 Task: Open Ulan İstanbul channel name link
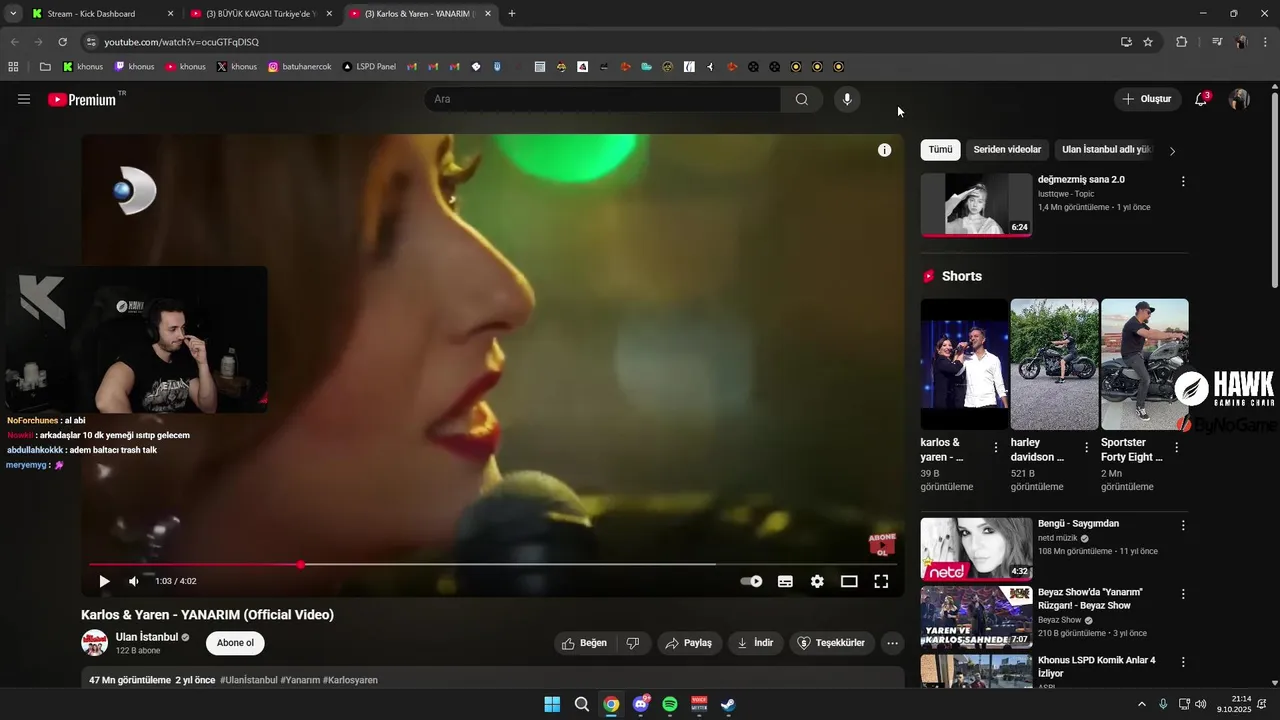click(x=146, y=637)
